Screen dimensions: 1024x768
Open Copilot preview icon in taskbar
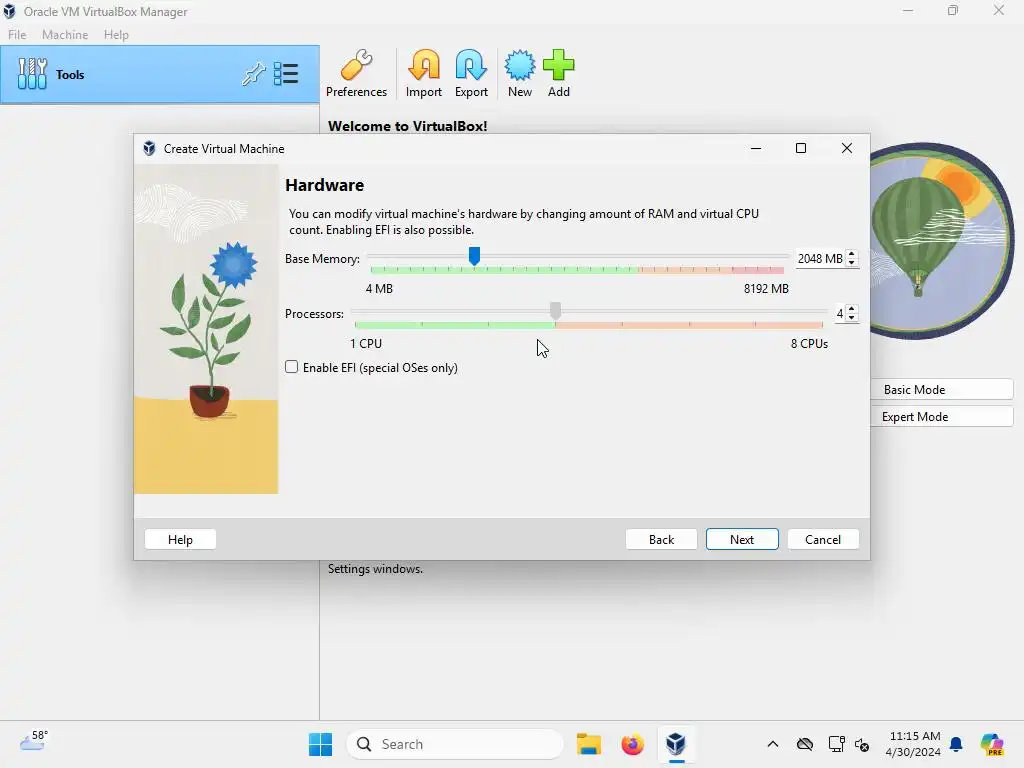point(992,744)
